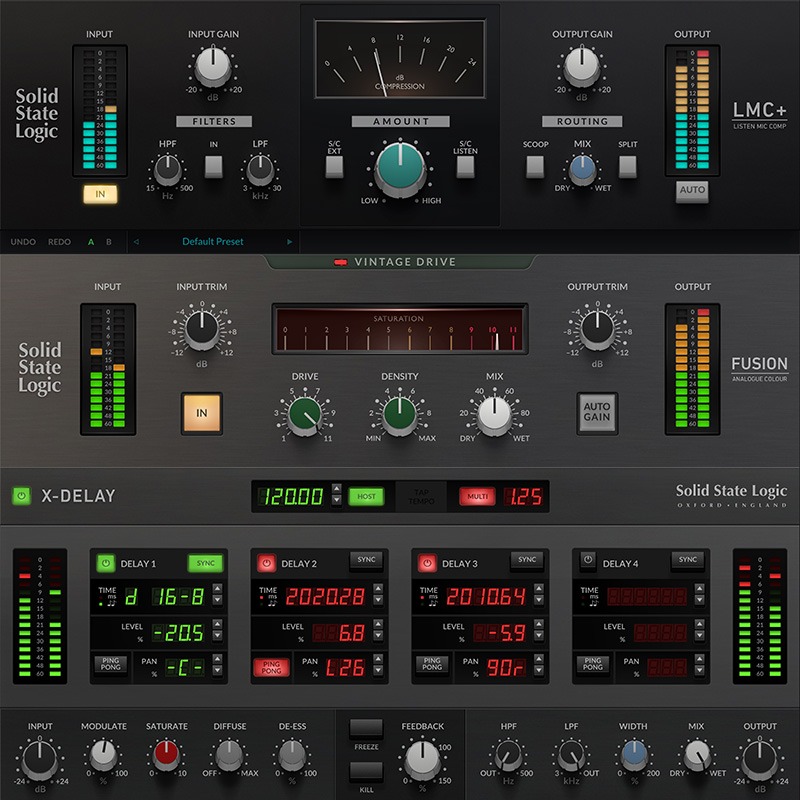Click the Vintage Drive red indicator
The image size is (800, 800).
point(340,262)
